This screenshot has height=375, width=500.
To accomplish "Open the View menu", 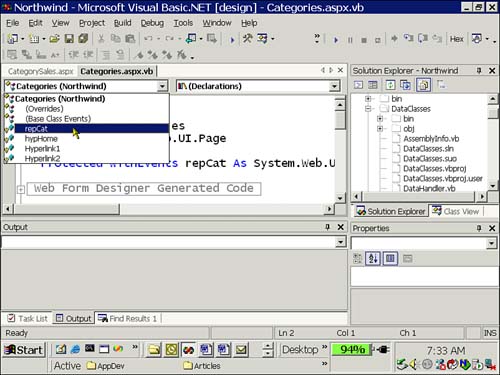I will [60, 23].
